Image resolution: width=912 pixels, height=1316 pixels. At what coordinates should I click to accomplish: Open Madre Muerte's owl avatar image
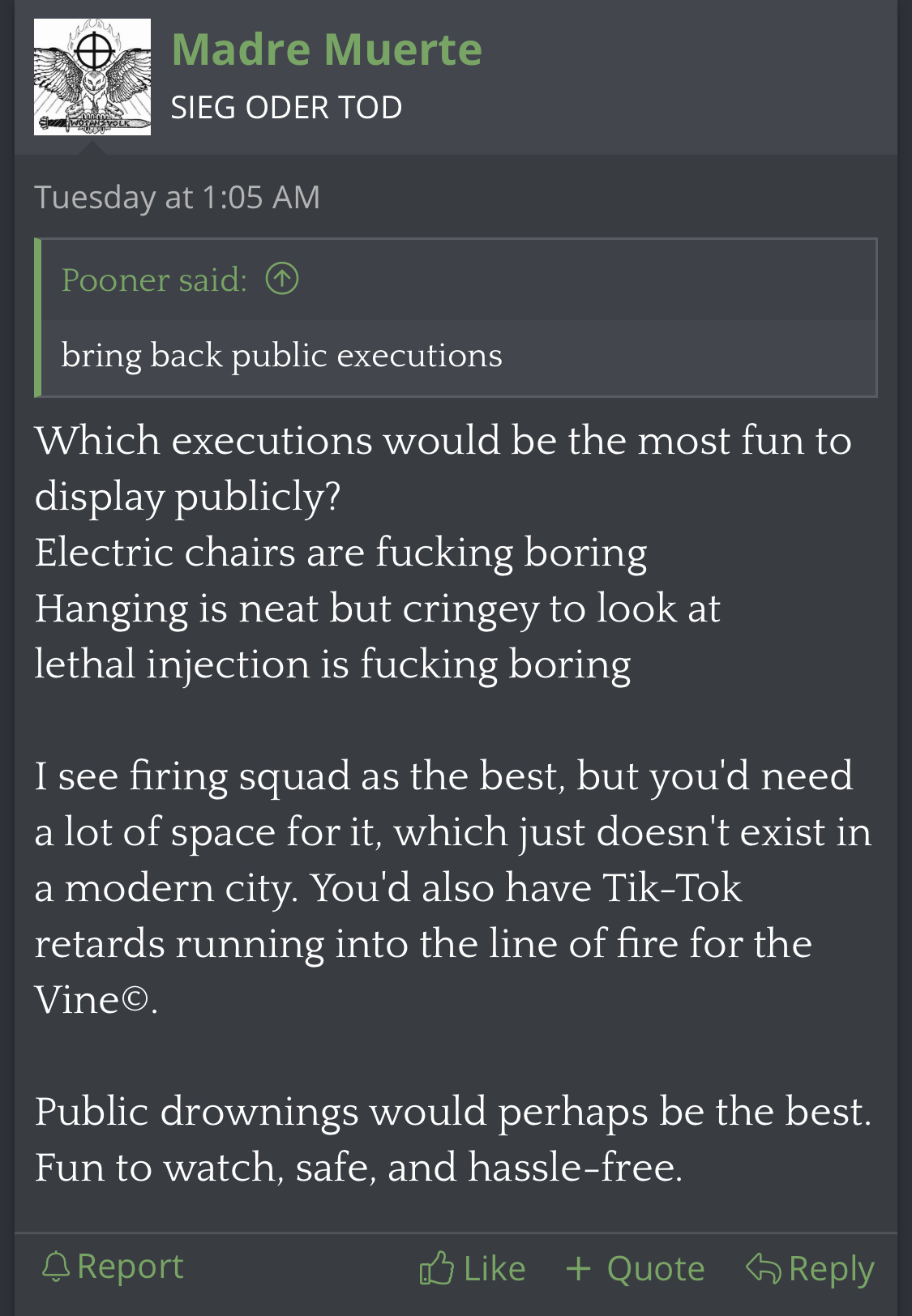pyautogui.click(x=92, y=77)
